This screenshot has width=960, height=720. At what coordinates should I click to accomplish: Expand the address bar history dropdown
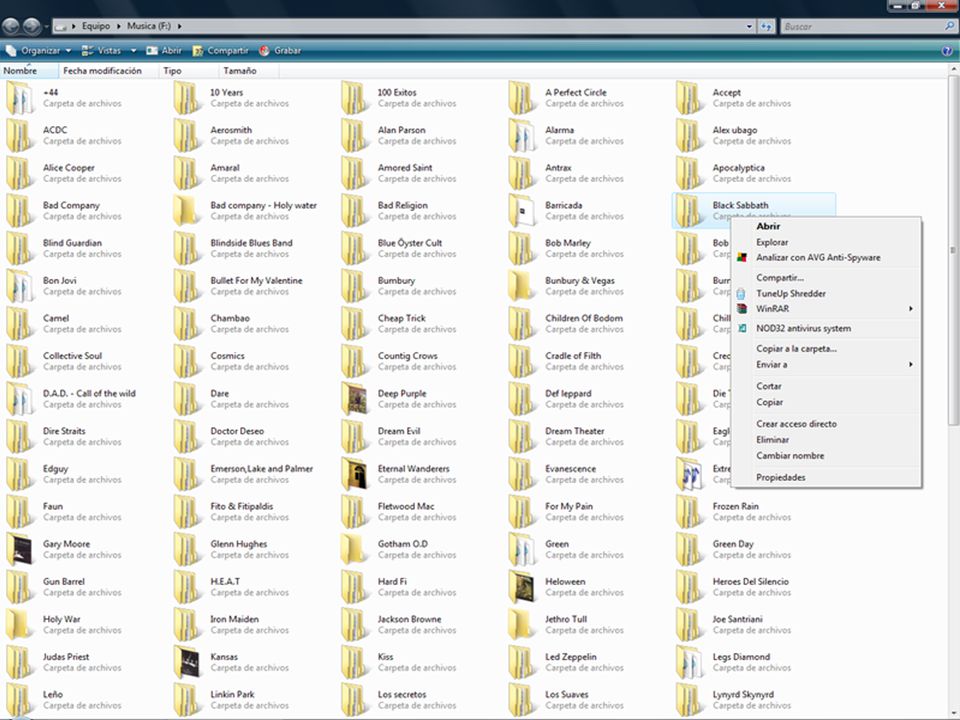(749, 26)
